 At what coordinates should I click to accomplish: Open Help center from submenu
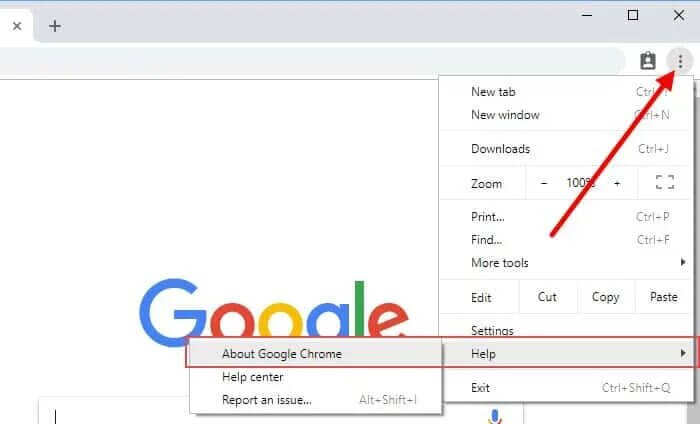click(253, 377)
